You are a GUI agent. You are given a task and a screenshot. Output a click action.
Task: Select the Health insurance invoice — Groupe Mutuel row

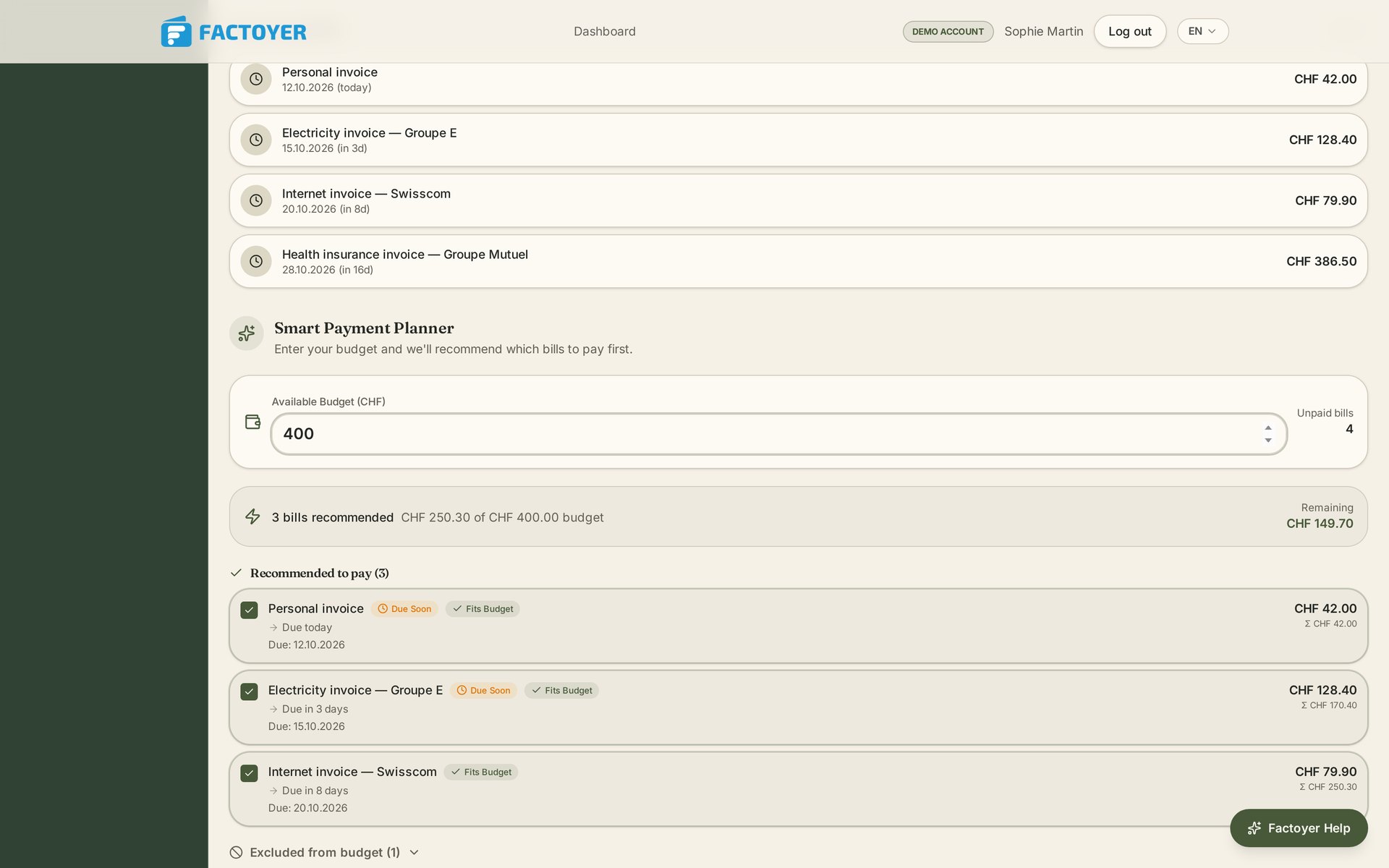click(798, 261)
